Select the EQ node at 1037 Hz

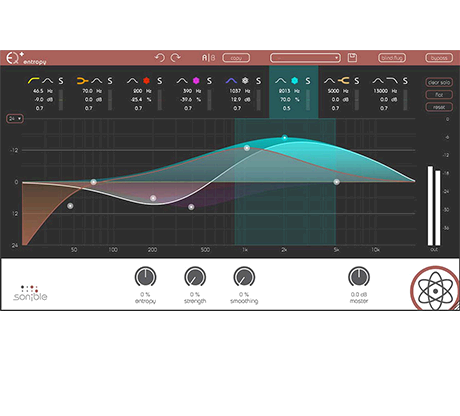[x=247, y=148]
